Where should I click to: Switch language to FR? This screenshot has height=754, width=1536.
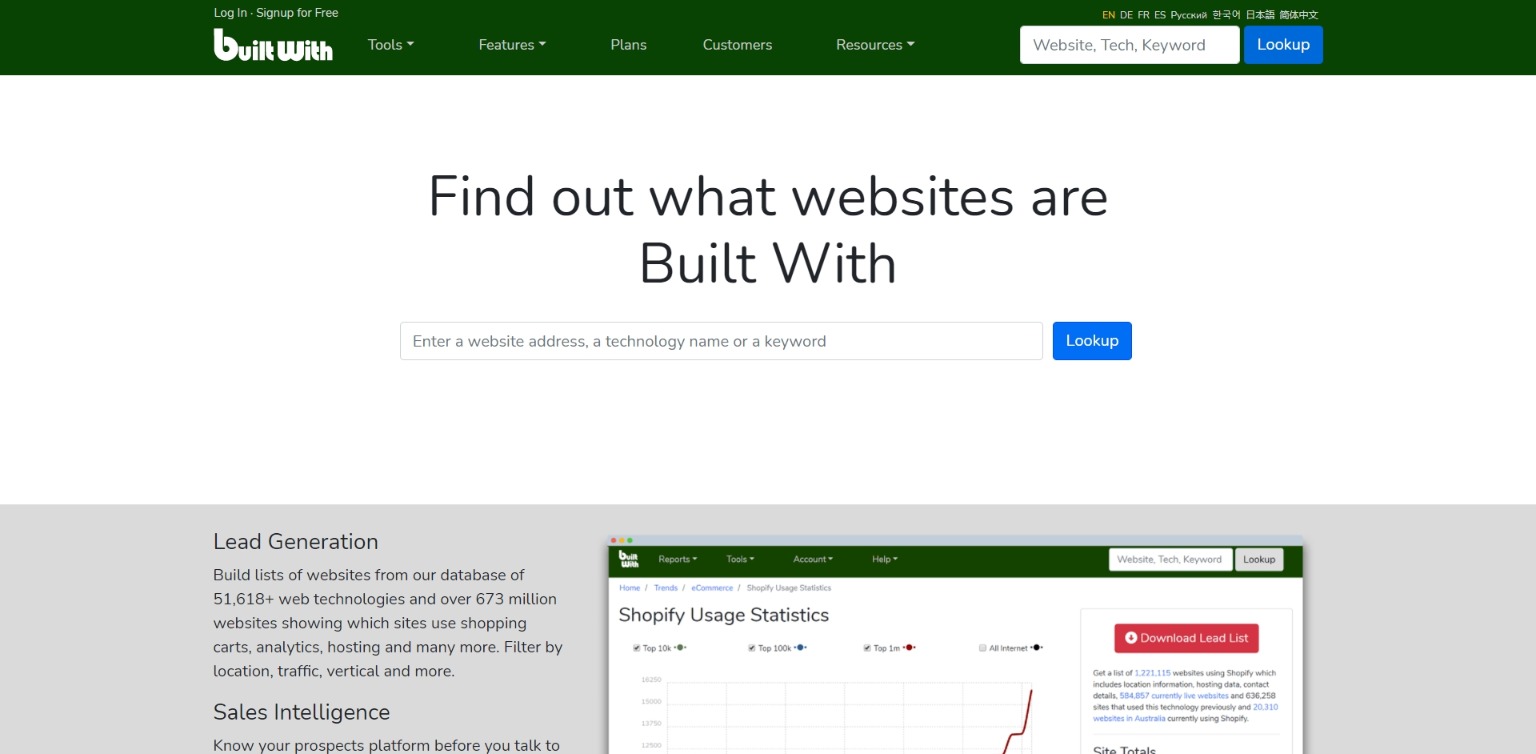click(1143, 15)
